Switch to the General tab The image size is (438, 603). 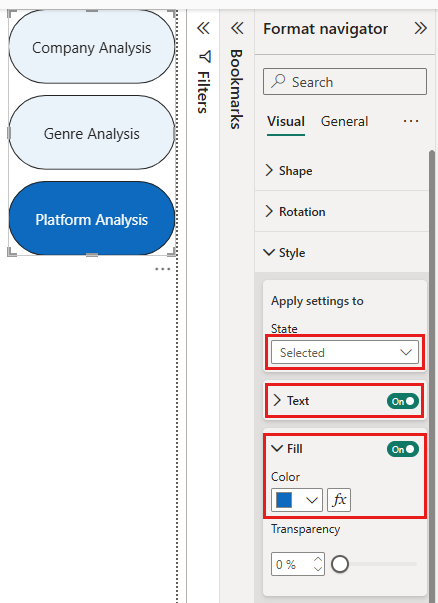[344, 122]
